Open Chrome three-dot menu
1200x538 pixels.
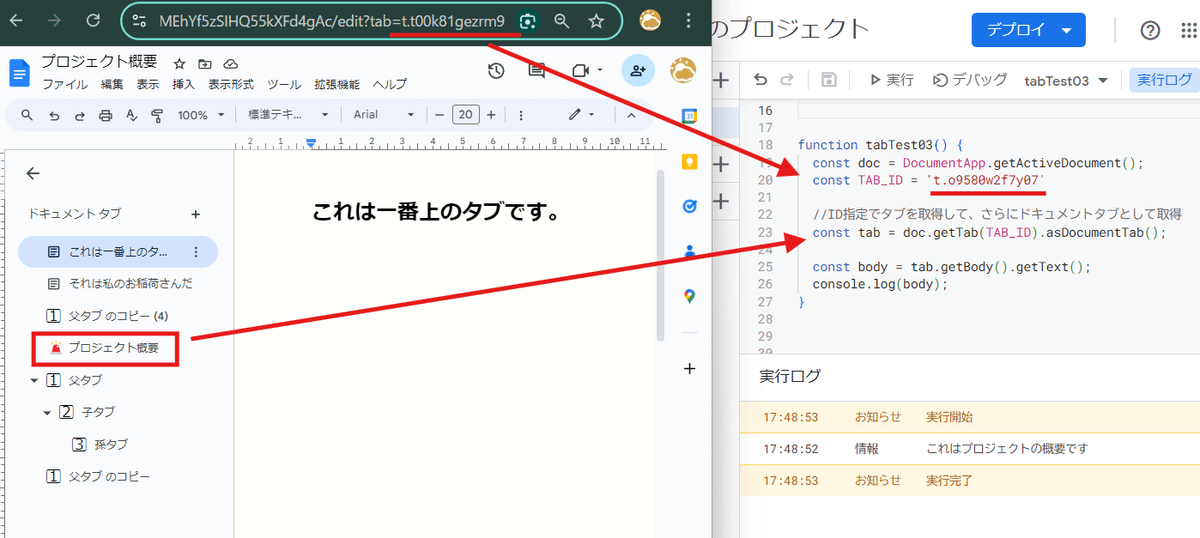tap(688, 20)
